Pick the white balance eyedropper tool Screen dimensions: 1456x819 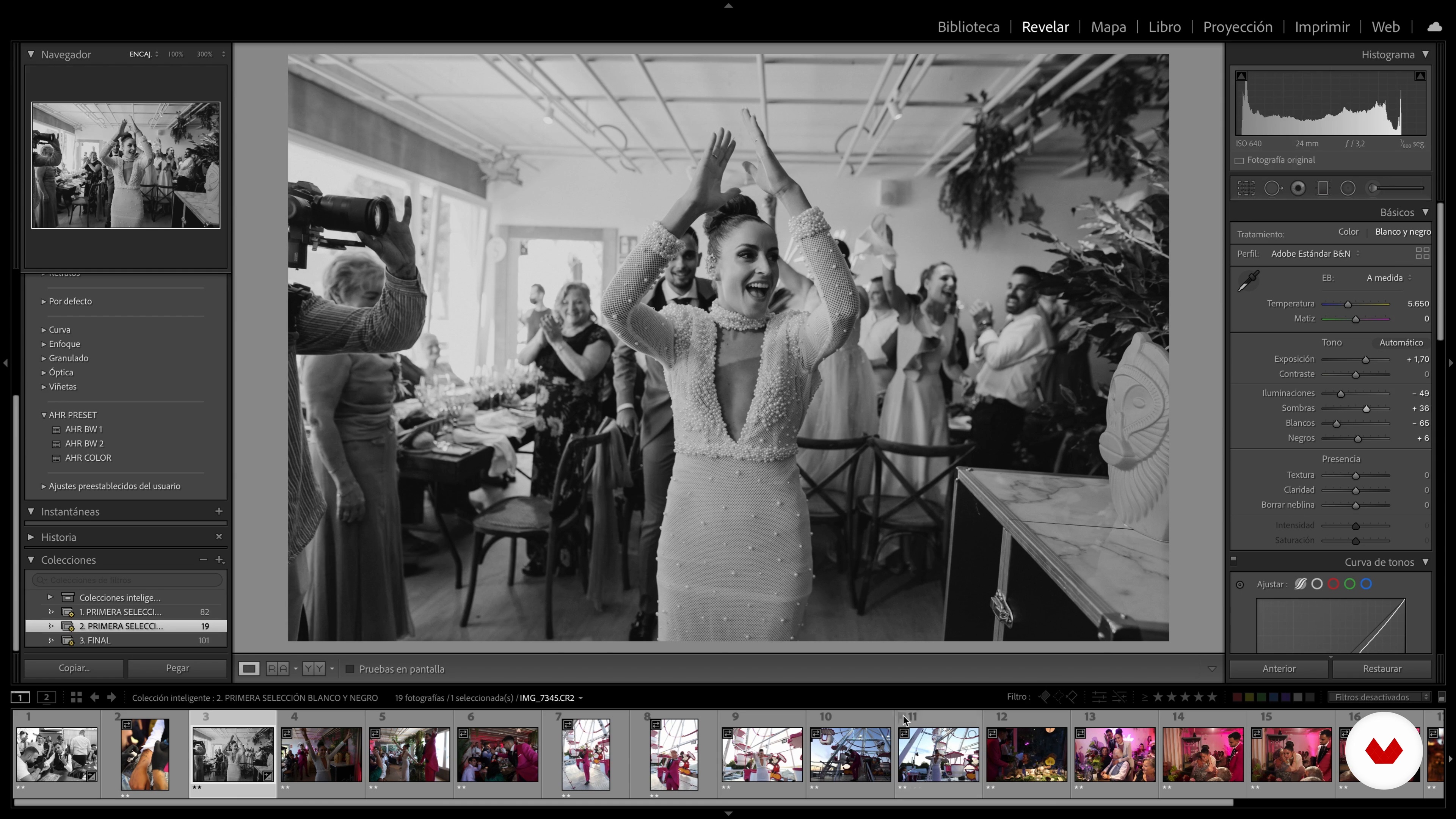[1248, 280]
